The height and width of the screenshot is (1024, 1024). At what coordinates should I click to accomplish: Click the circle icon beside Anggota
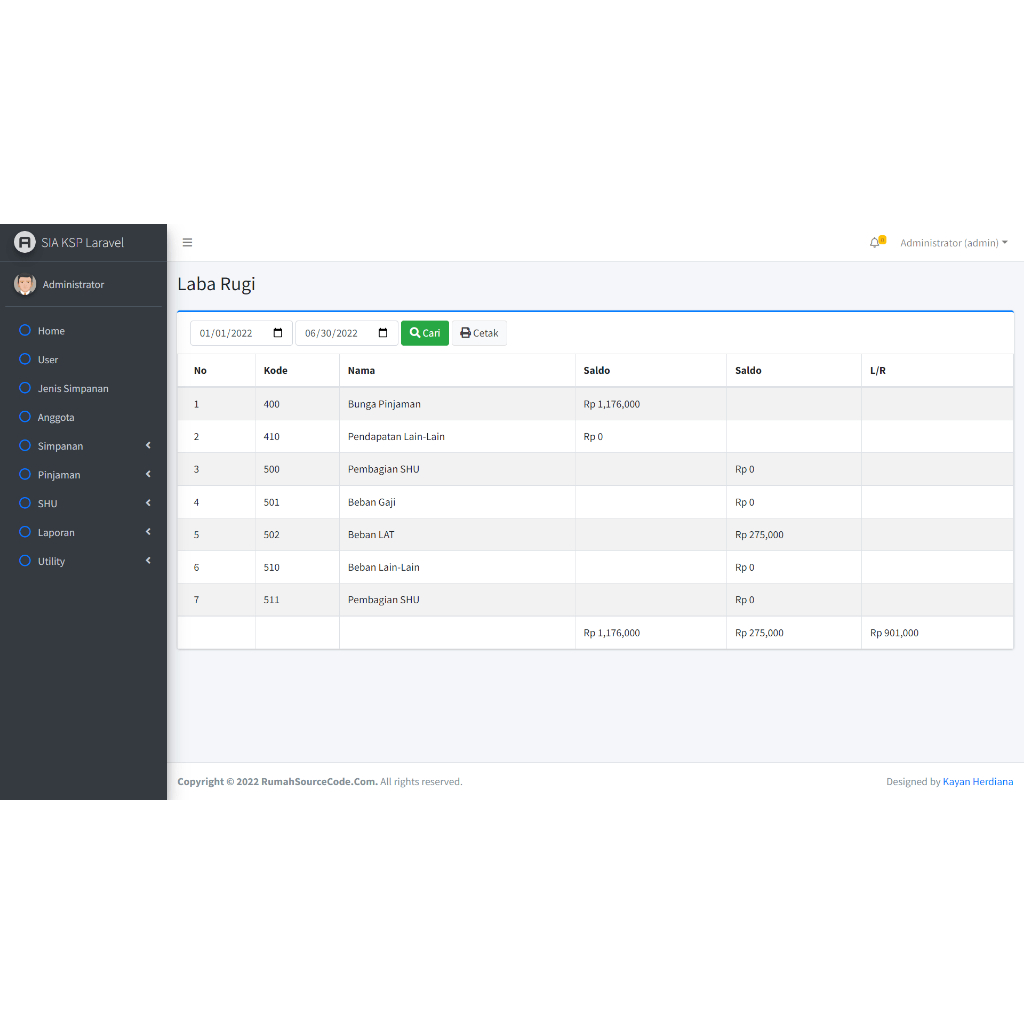coord(25,417)
